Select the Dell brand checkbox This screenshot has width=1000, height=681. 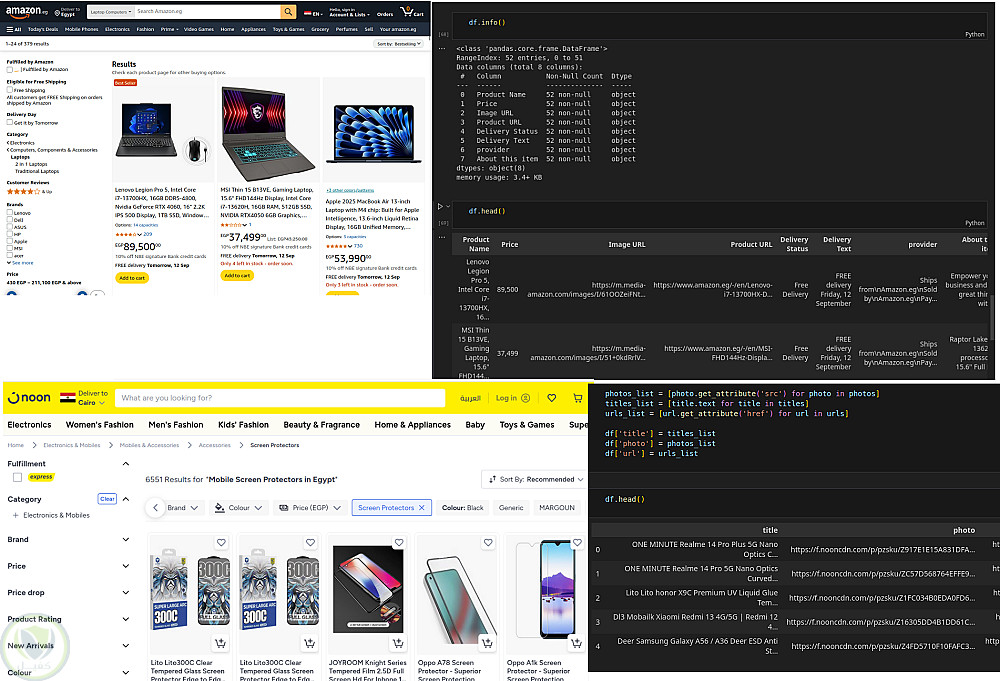pyautogui.click(x=10, y=220)
